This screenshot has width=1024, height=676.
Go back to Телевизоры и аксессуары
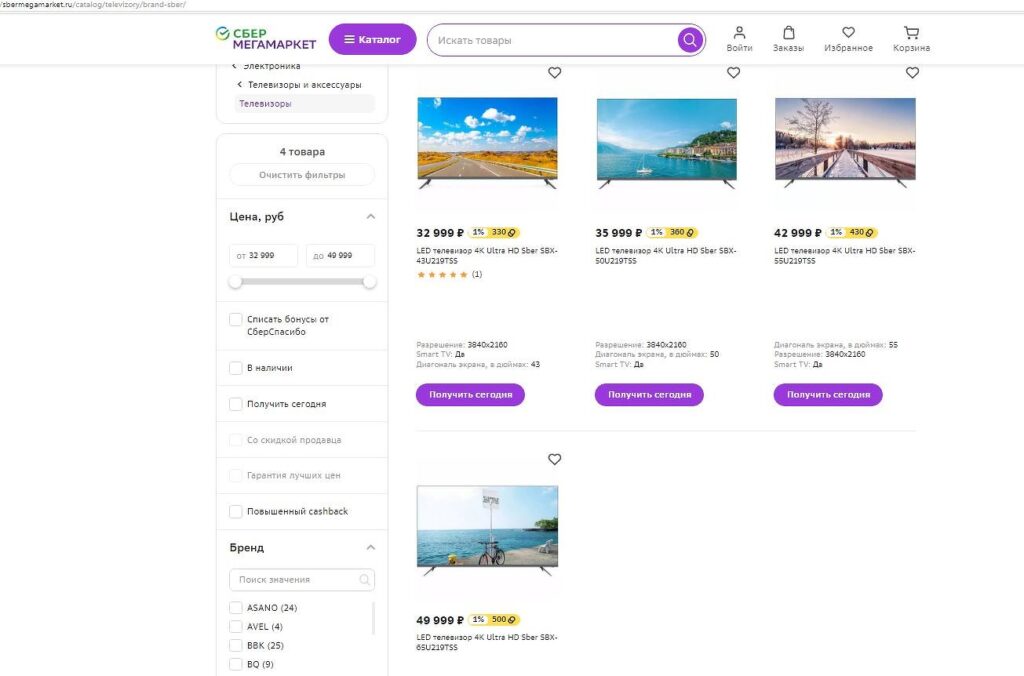click(x=299, y=84)
